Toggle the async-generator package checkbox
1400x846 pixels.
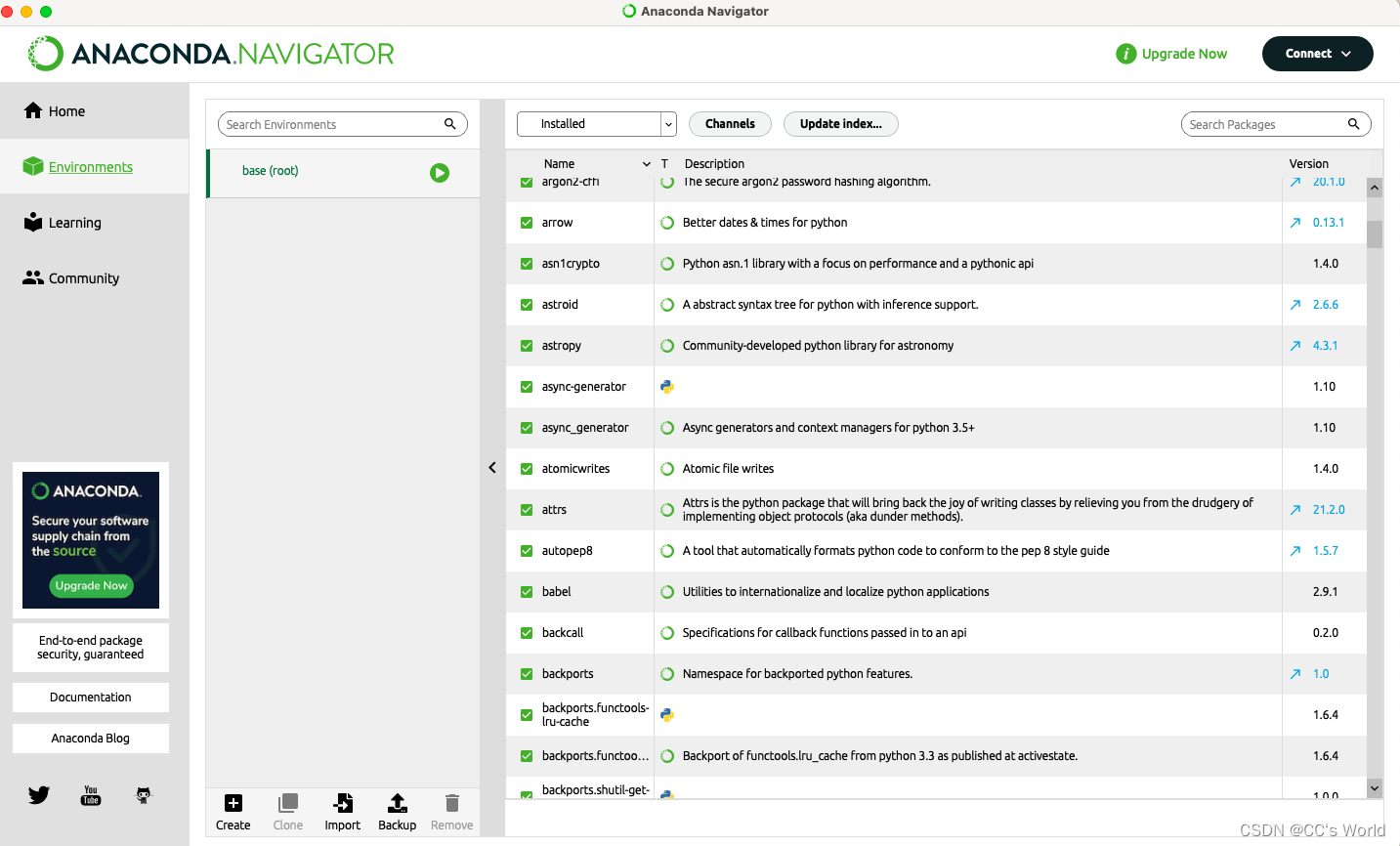coord(527,387)
